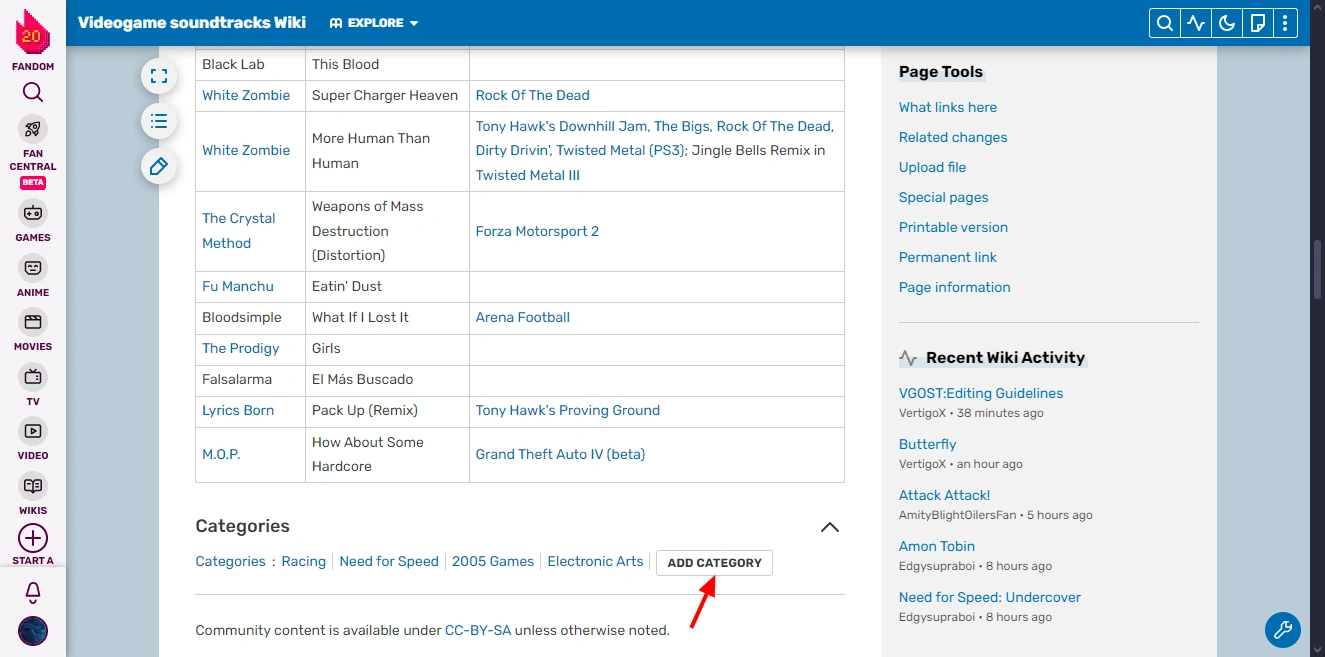Open the table of contents list icon
Viewport: 1325px width, 657px height.
tap(158, 121)
